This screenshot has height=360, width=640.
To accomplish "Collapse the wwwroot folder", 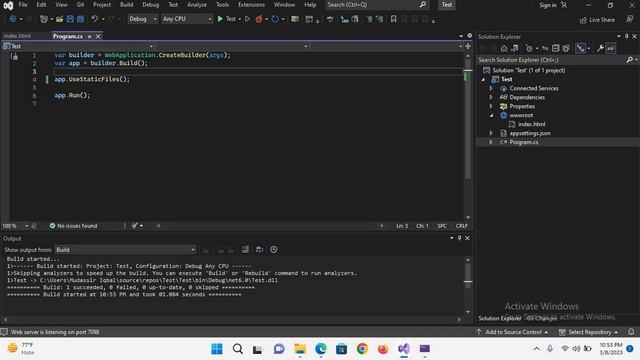I will click(x=491, y=115).
